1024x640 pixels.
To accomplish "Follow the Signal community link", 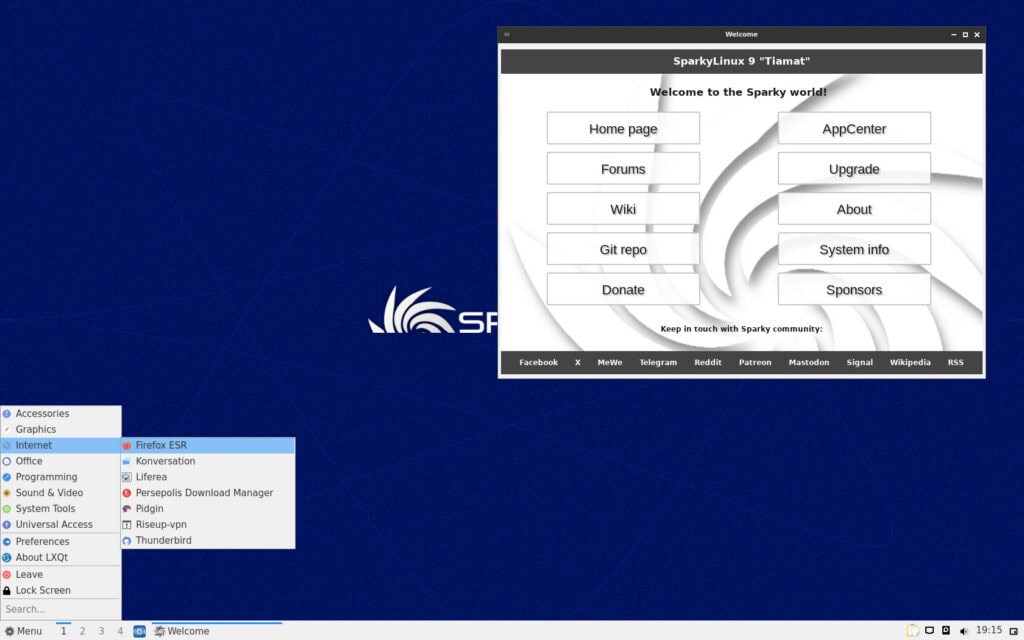I will (x=859, y=362).
